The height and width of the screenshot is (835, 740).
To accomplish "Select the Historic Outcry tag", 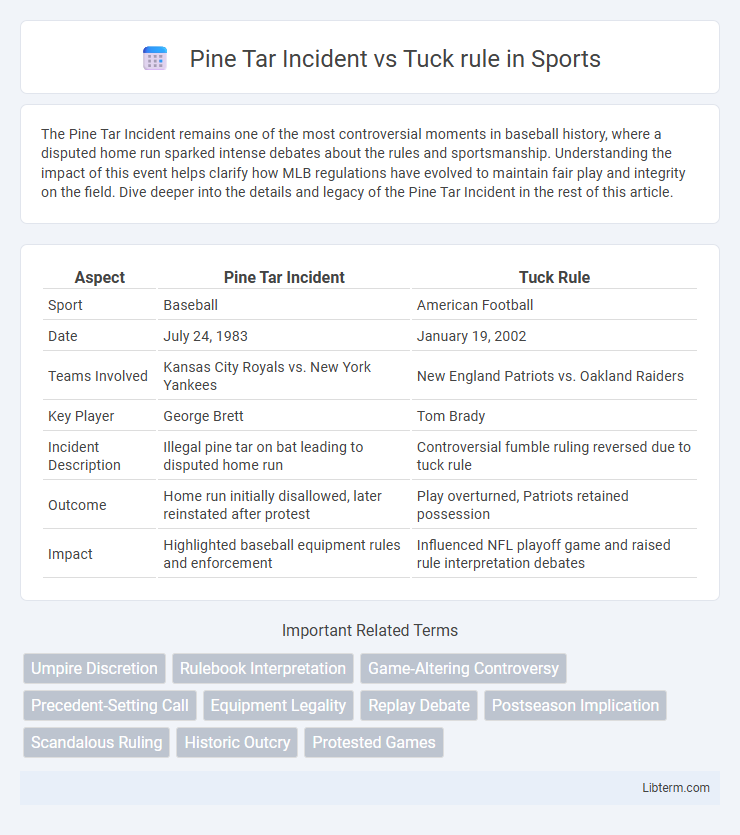I will (237, 742).
